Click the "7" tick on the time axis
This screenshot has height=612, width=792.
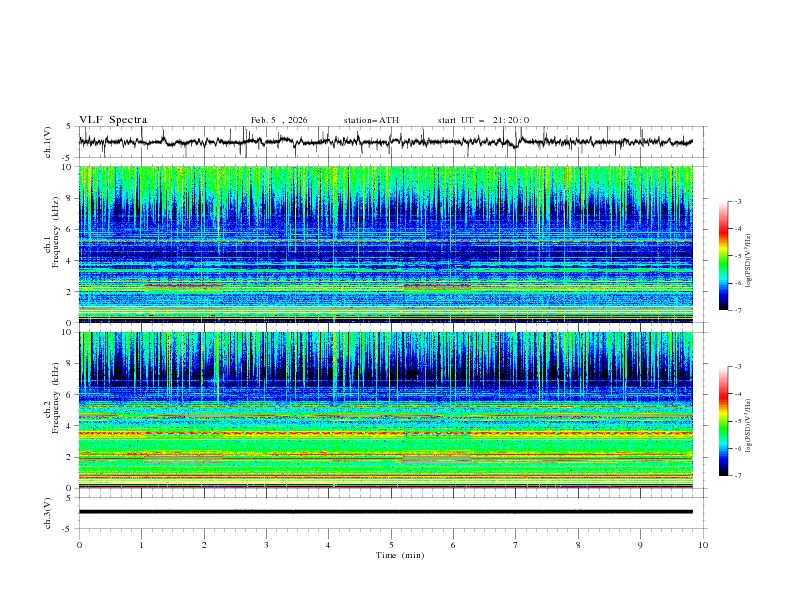click(515, 545)
